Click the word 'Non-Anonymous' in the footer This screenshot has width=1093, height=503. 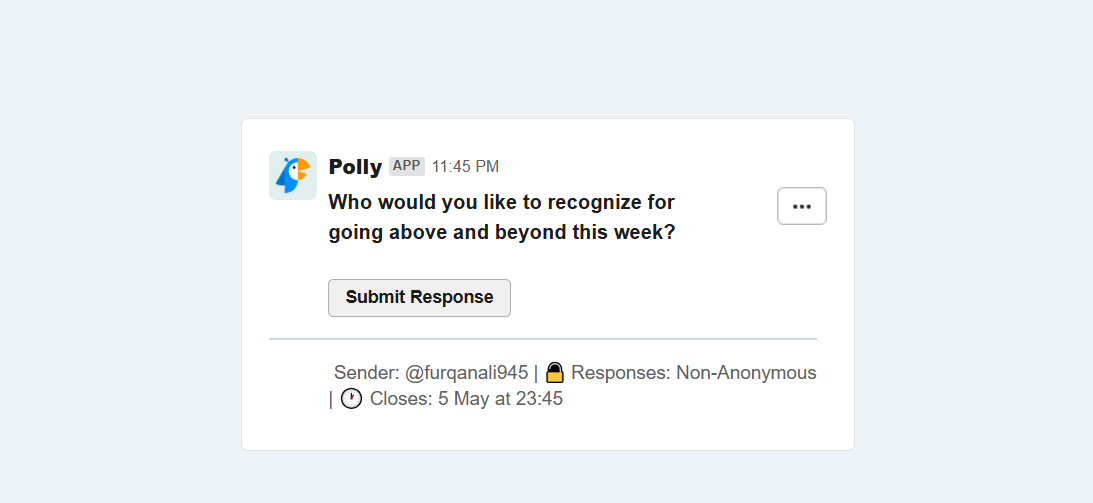(x=747, y=373)
